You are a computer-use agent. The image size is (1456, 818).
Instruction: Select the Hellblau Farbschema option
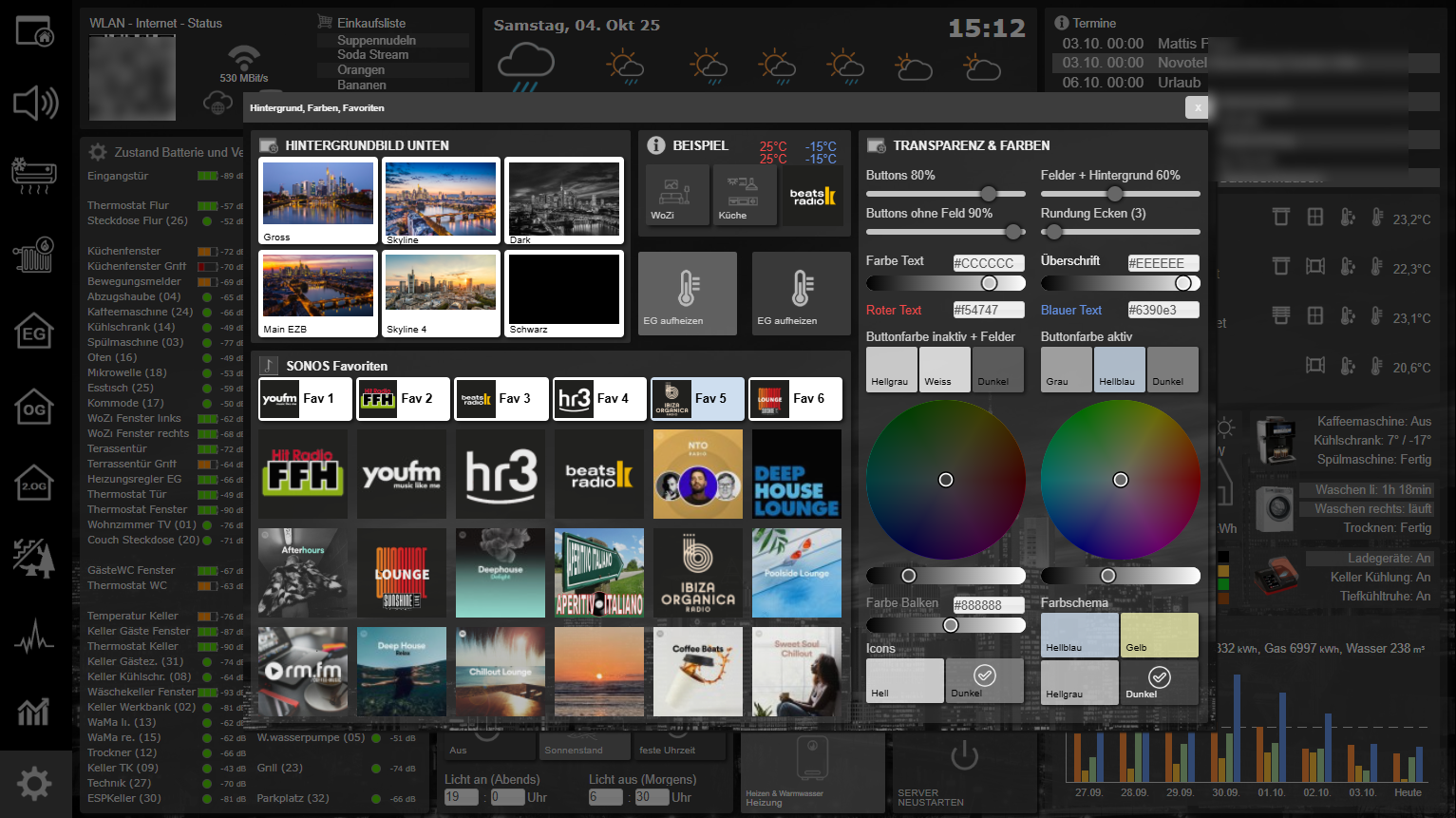1079,635
